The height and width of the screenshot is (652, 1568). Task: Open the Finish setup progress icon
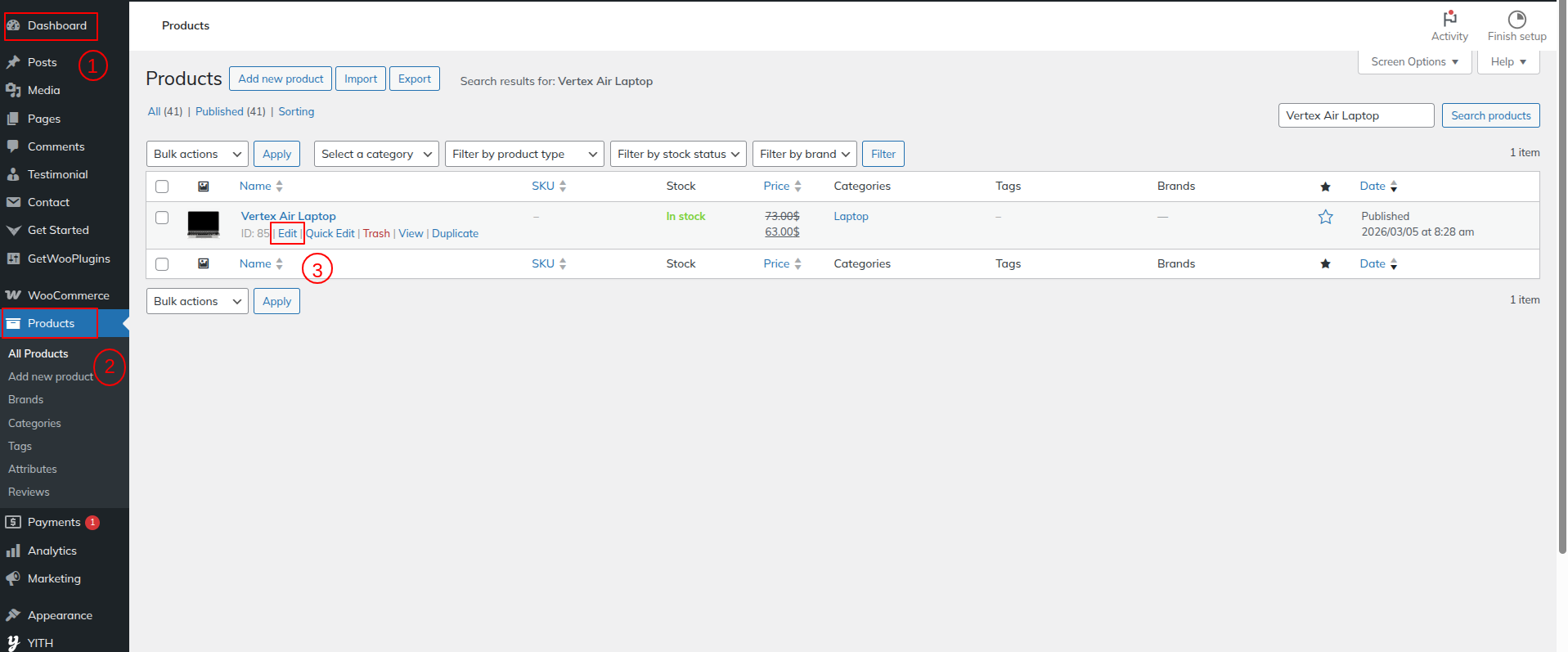coord(1516,19)
